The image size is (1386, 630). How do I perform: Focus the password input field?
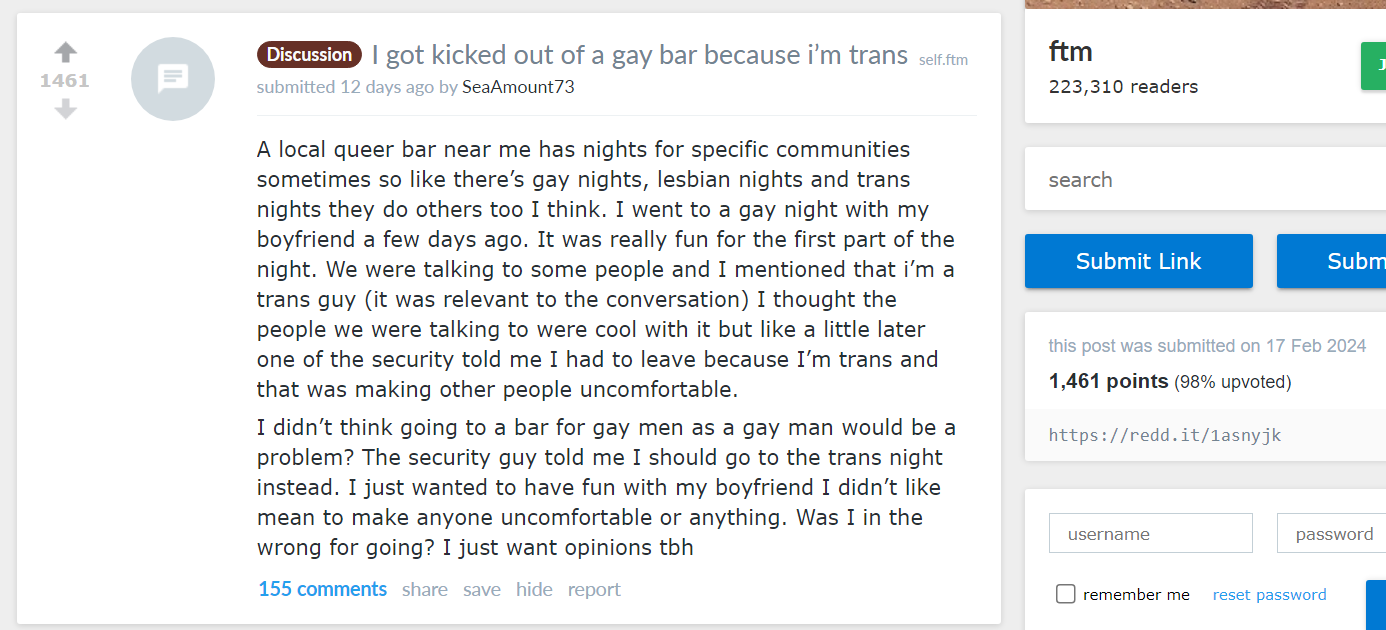(1331, 534)
